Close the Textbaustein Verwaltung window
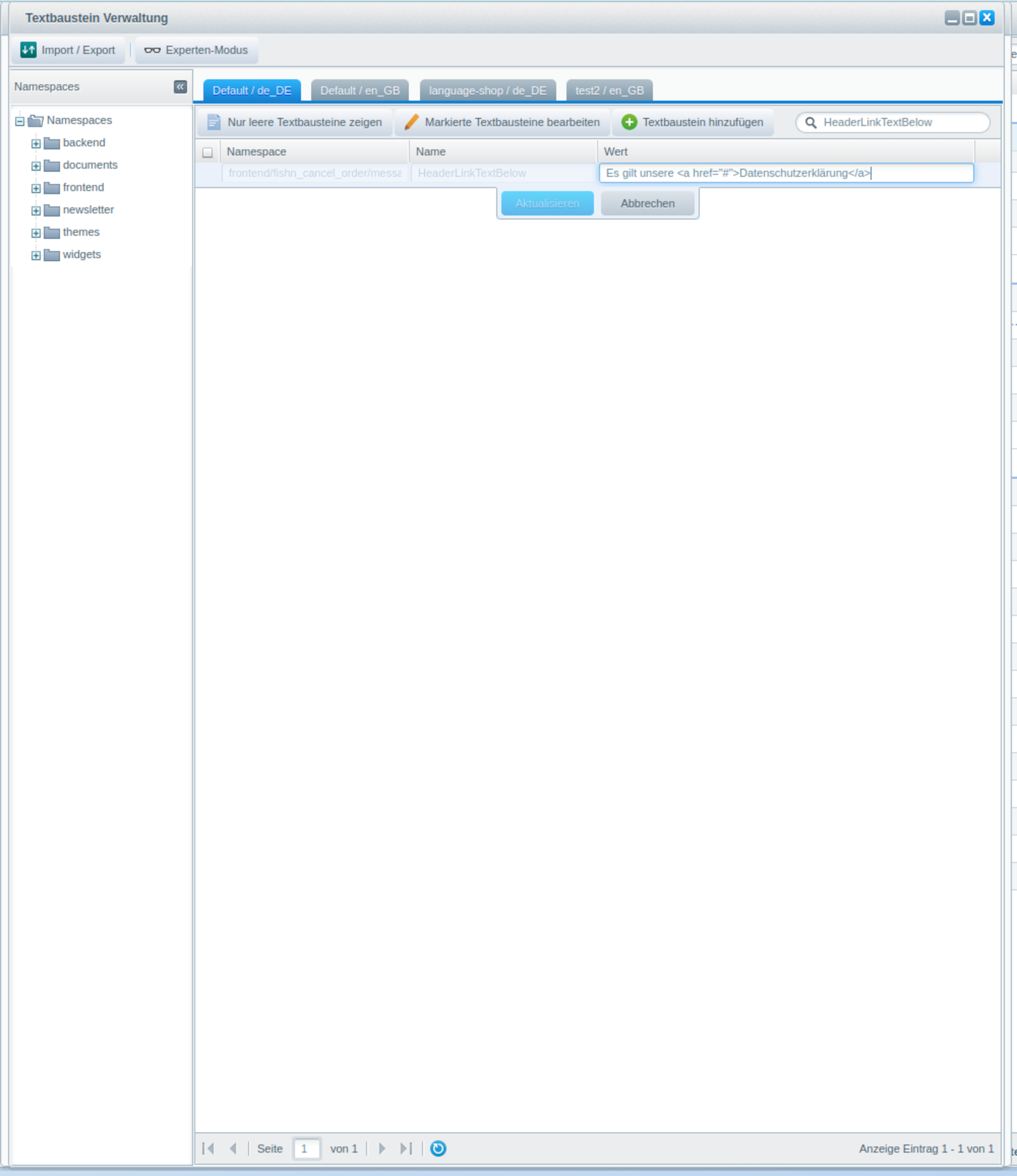1017x1176 pixels. tap(987, 18)
